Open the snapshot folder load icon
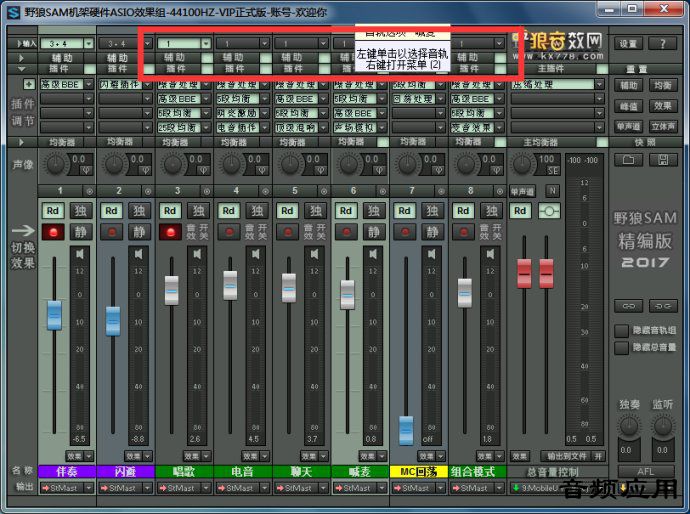The height and width of the screenshot is (514, 690). click(x=628, y=160)
